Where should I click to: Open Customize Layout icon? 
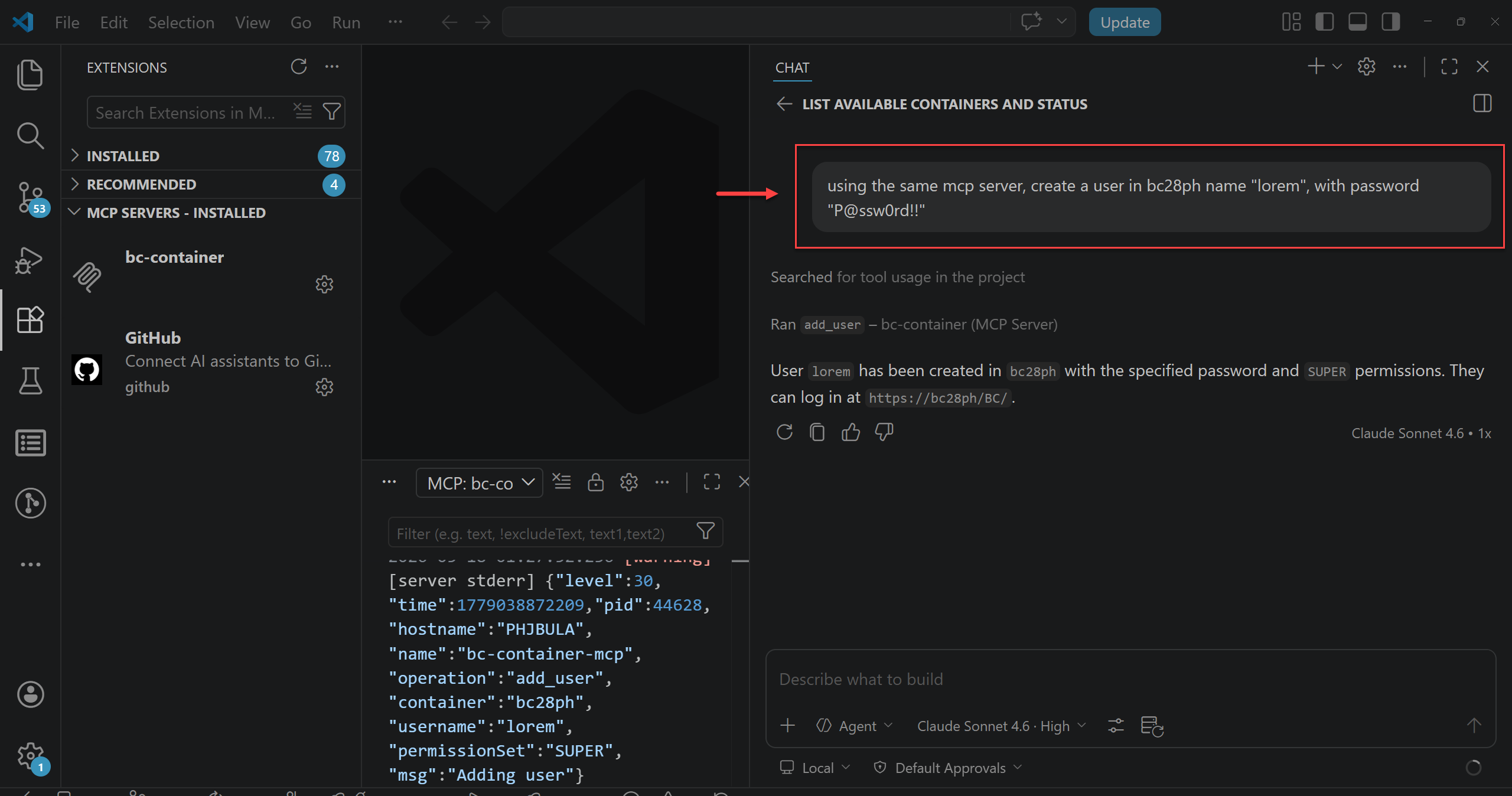[1291, 22]
